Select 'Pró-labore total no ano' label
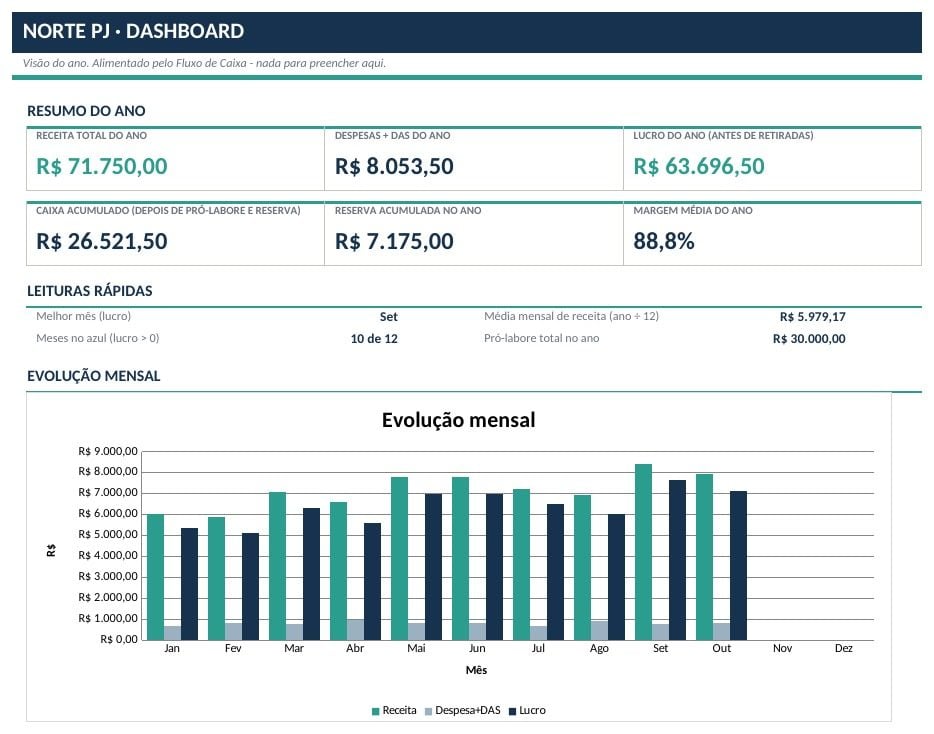Viewport: 934px width, 734px height. (541, 338)
